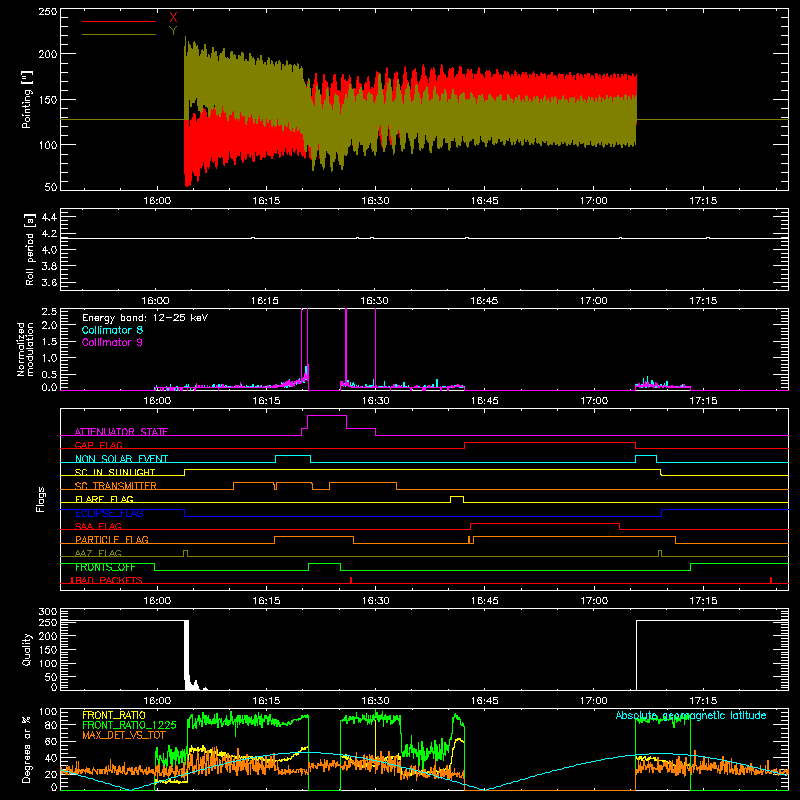Click the BAD_PACKETS flag label
The height and width of the screenshot is (800, 800).
point(109,580)
